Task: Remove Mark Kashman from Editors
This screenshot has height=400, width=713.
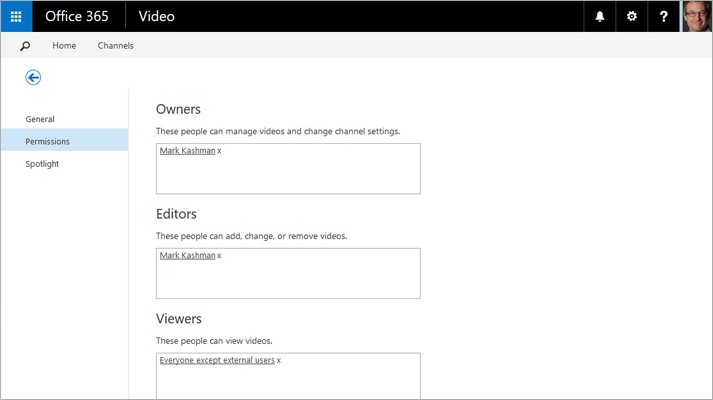Action: [x=219, y=256]
